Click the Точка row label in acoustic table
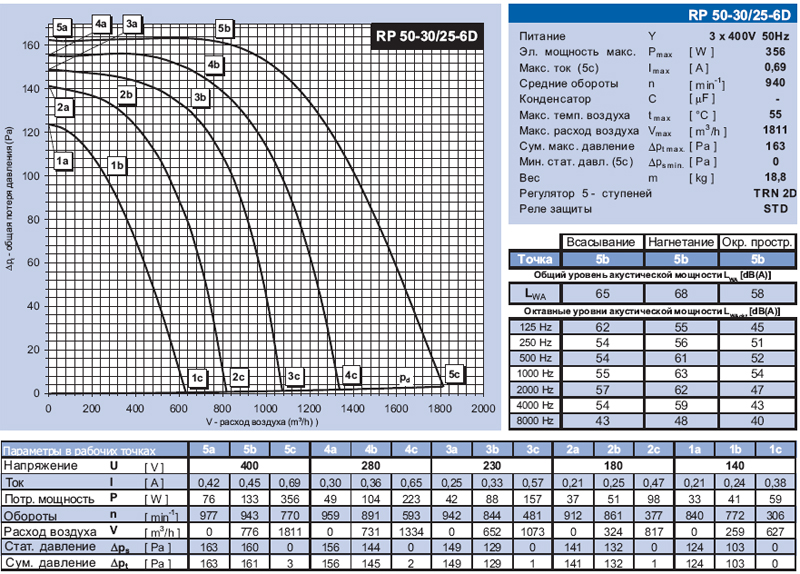 [x=535, y=258]
